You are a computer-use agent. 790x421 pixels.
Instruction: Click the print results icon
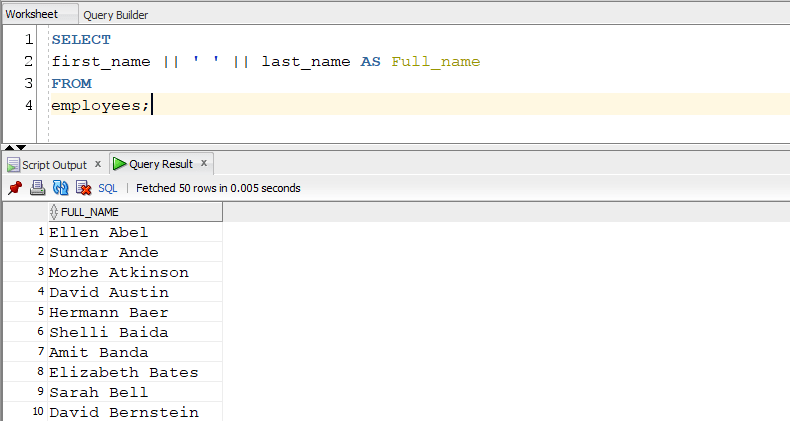pyautogui.click(x=37, y=187)
